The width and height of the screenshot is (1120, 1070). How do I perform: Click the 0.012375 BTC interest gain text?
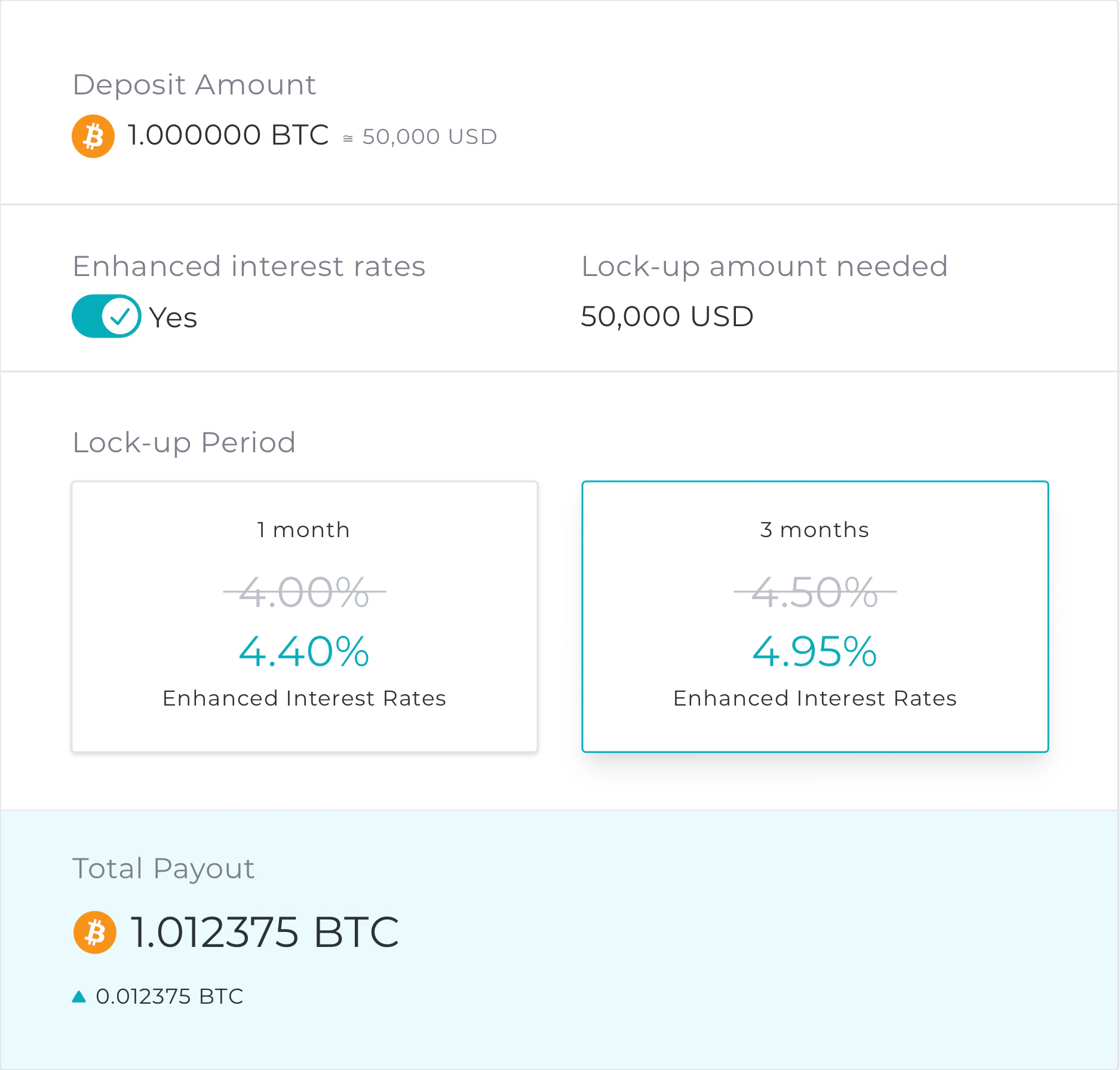pyautogui.click(x=170, y=997)
